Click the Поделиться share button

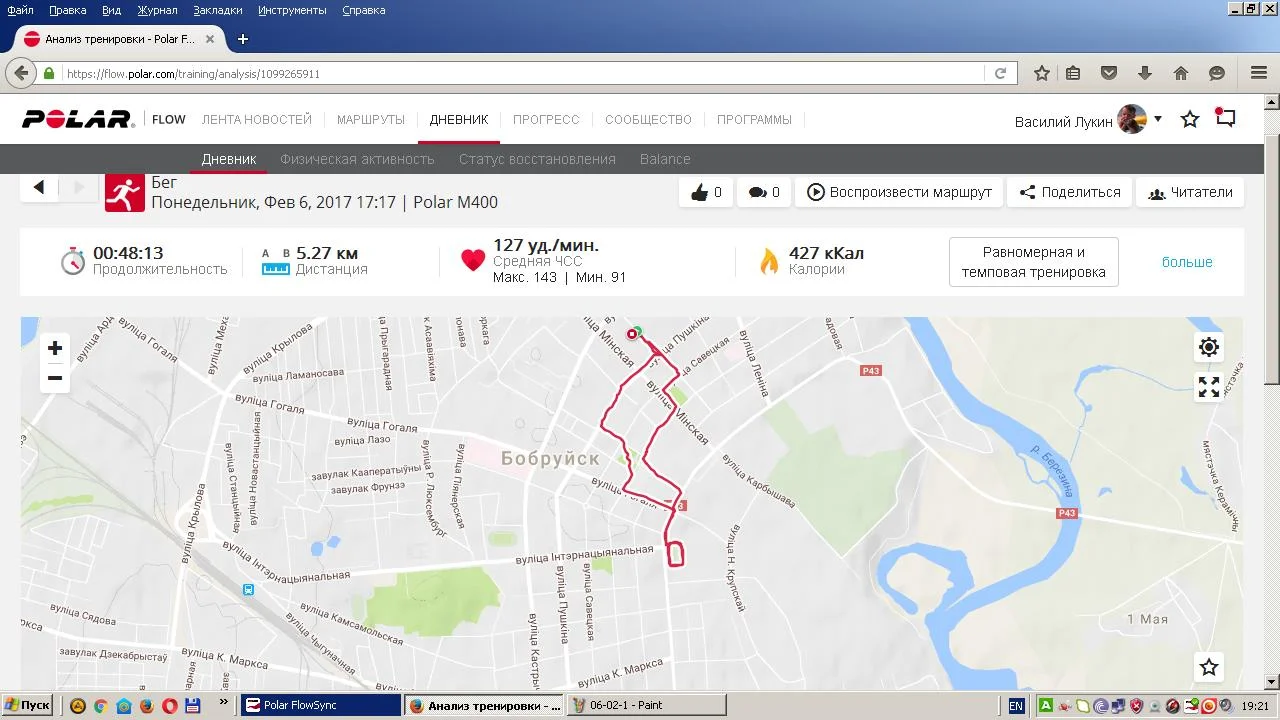(1069, 192)
